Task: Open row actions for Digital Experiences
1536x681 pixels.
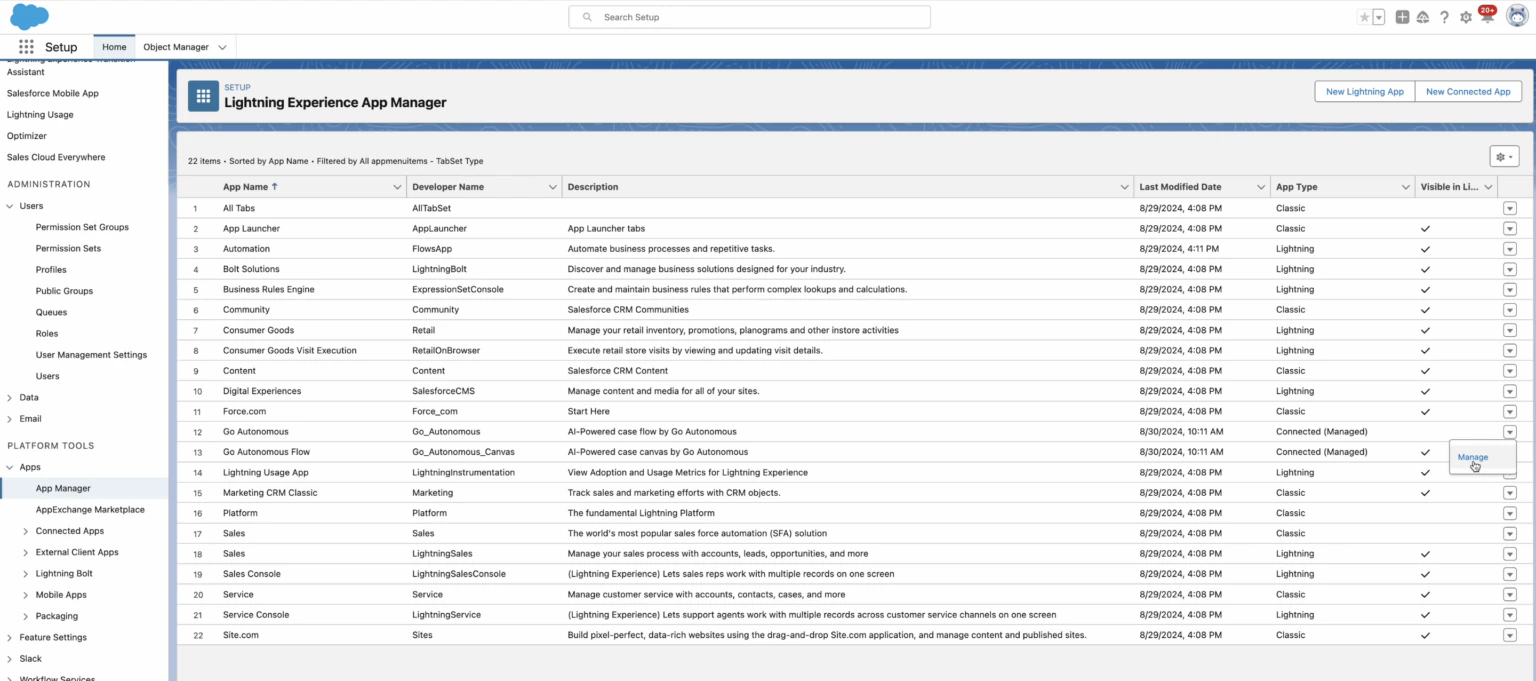Action: 1509,391
